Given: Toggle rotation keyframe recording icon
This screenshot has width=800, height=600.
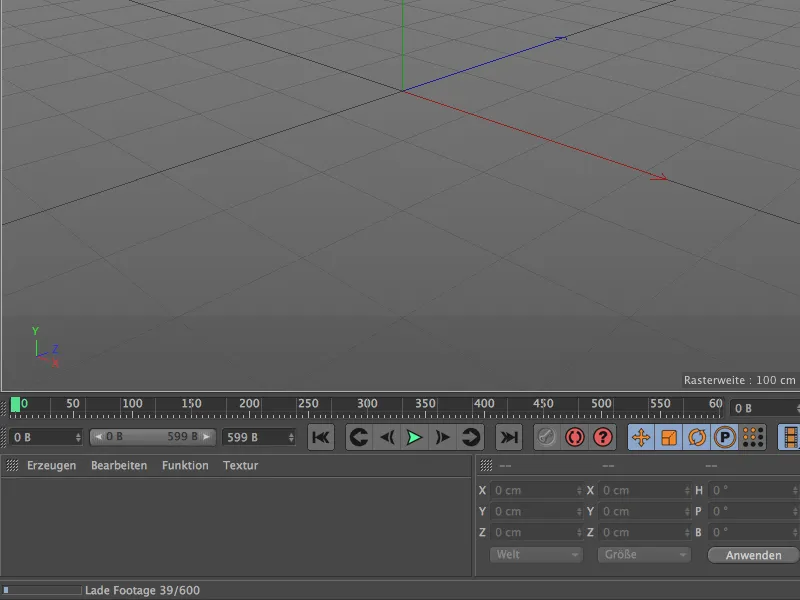Looking at the screenshot, I should tap(697, 437).
